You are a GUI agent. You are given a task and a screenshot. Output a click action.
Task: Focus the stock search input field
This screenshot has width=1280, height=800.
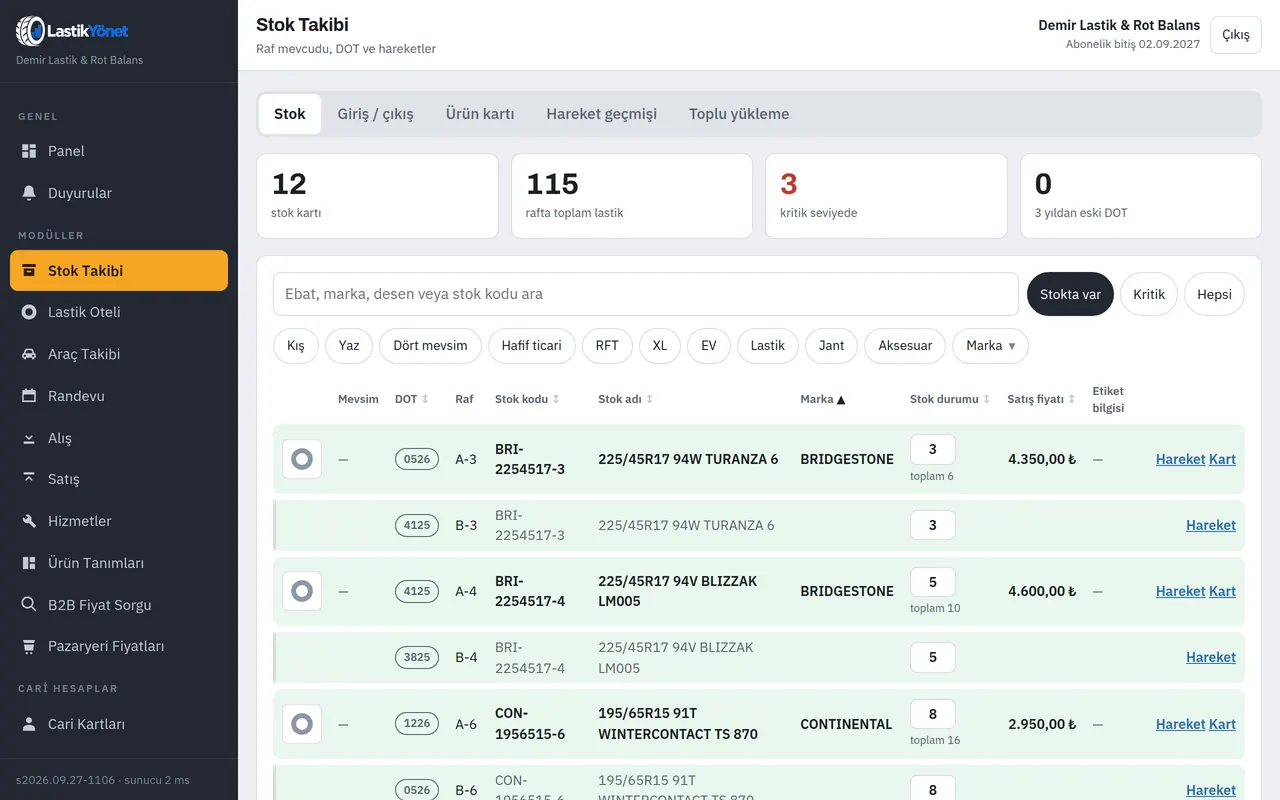pos(645,294)
